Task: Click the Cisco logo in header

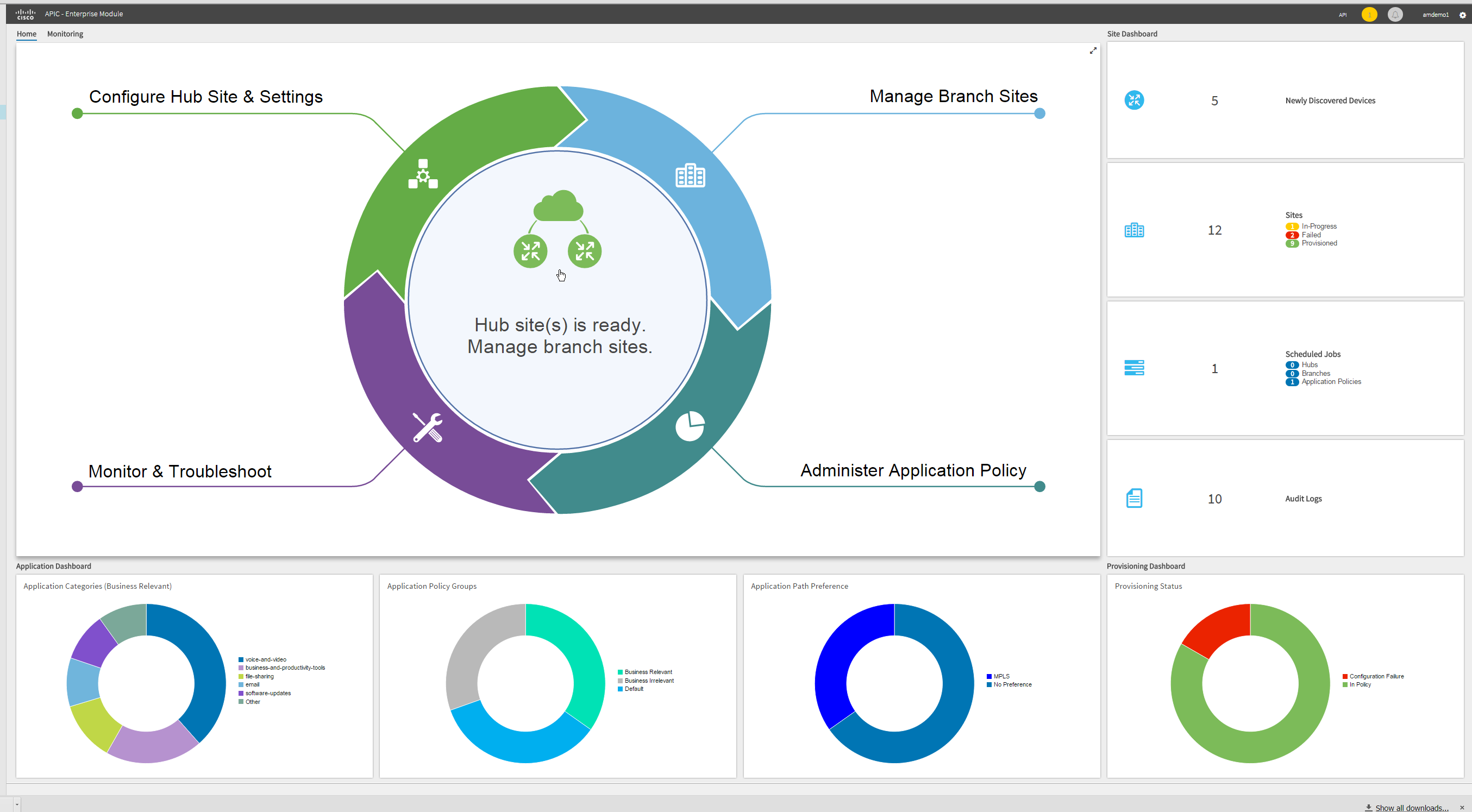Action: (25, 14)
